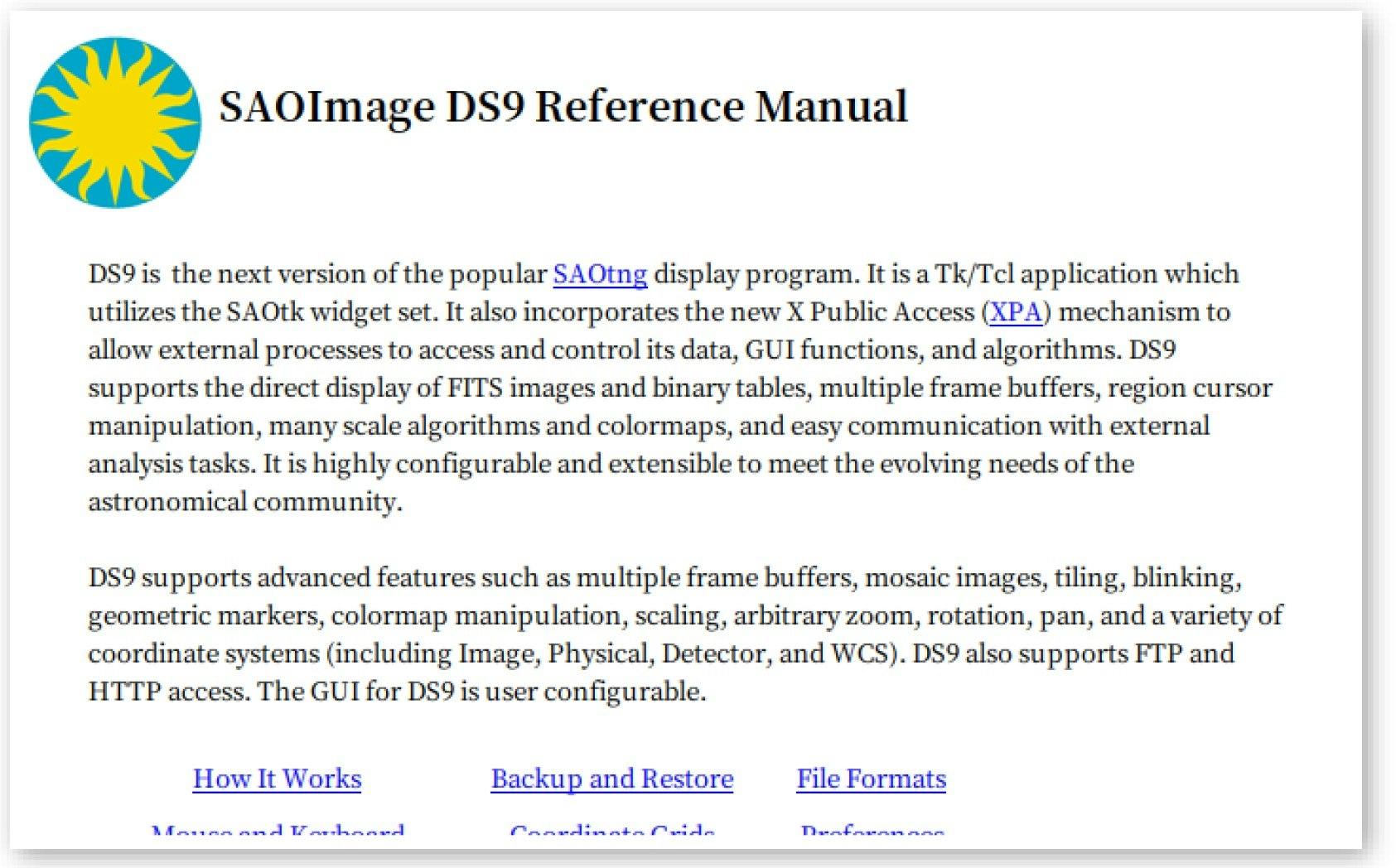
Task: Go to Backup and Restore
Action: tap(612, 779)
